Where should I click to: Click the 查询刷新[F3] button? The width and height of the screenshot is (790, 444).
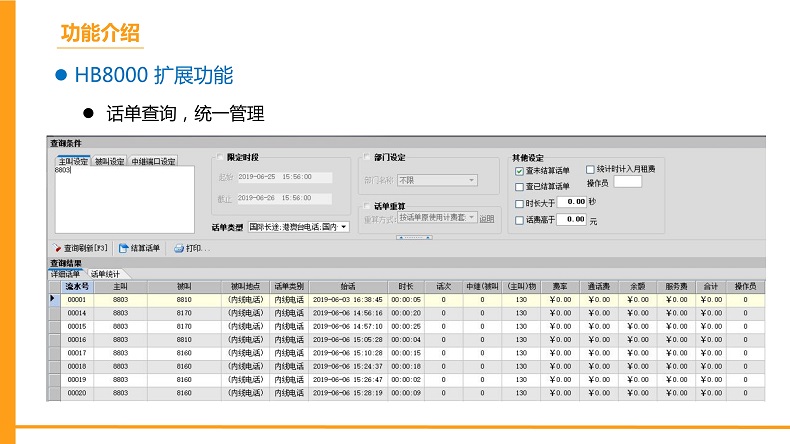tap(81, 248)
